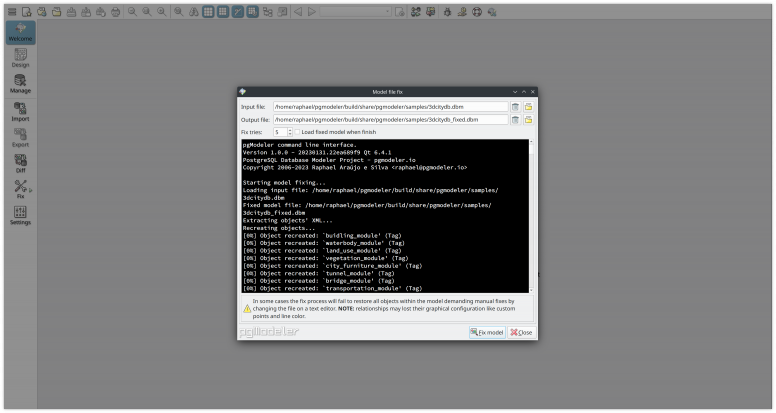Click the Export sidebar button
The image size is (776, 413).
(x=21, y=138)
